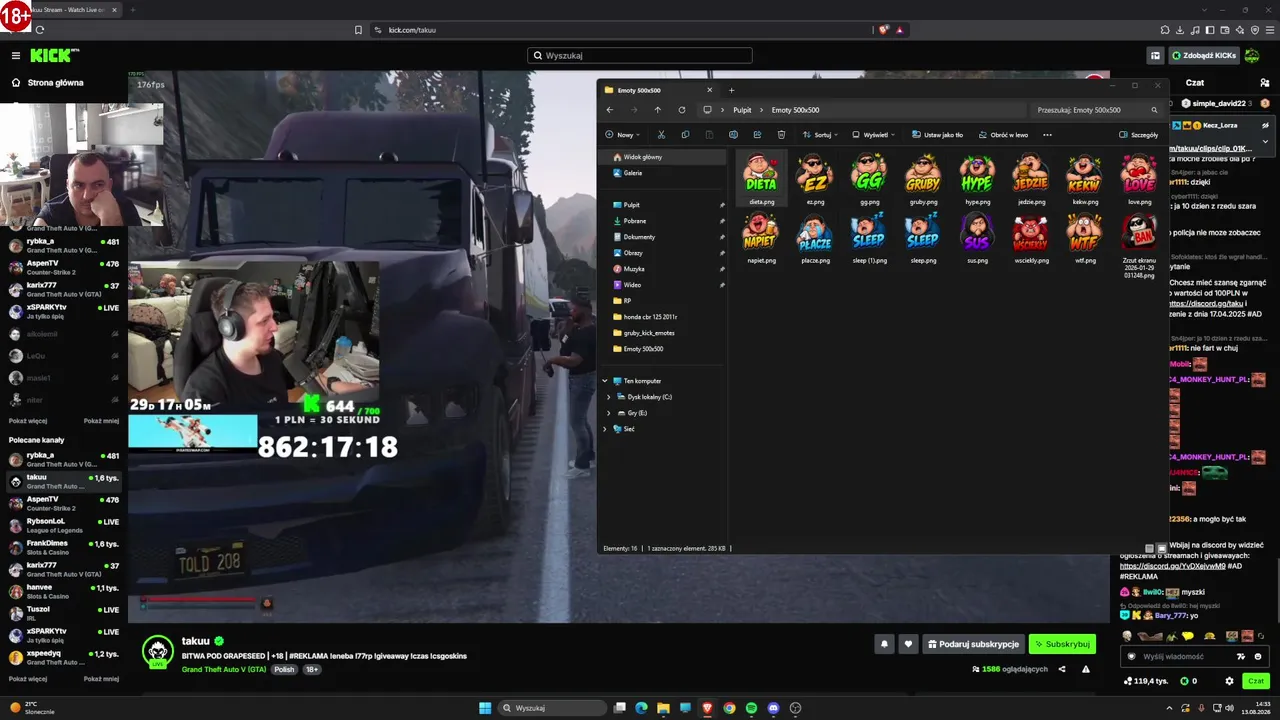The height and width of the screenshot is (720, 1280).
Task: Open FrankDimes channel in recommended list
Action: click(x=64, y=547)
